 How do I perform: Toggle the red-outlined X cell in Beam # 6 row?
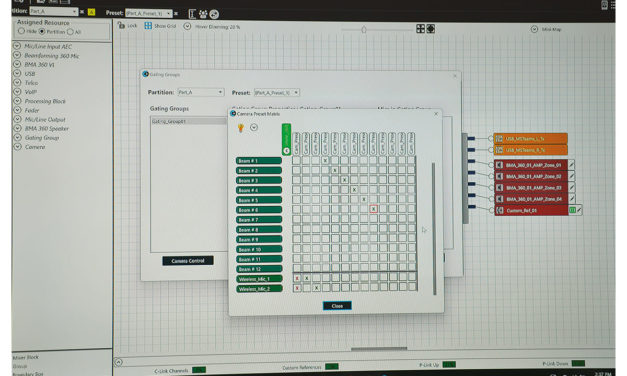pos(373,209)
